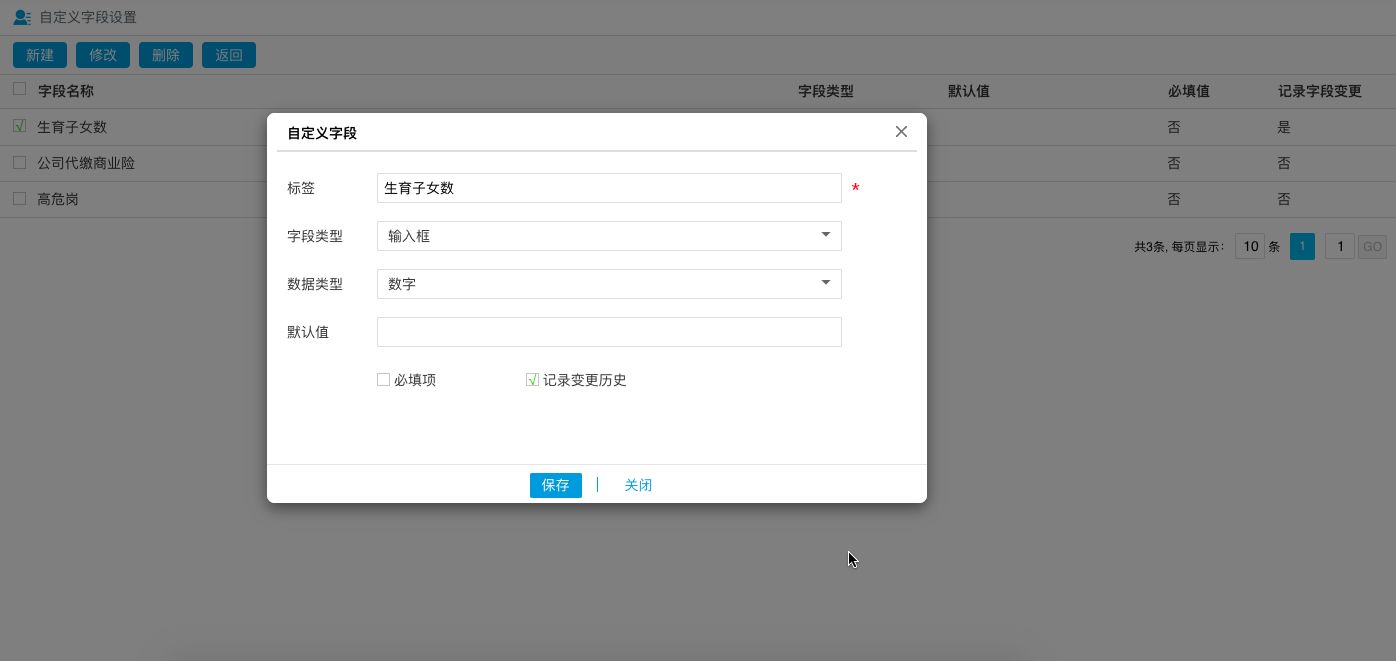This screenshot has height=661, width=1396.
Task: Click the 保存 button
Action: (555, 485)
